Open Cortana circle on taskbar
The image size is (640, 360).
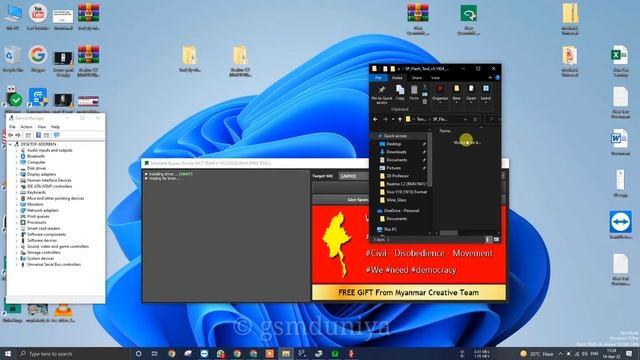point(138,353)
